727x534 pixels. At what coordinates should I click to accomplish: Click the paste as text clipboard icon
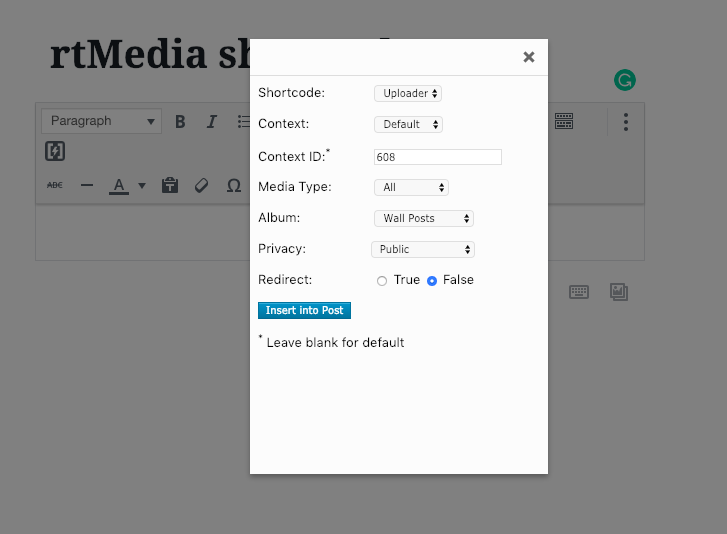click(x=170, y=185)
